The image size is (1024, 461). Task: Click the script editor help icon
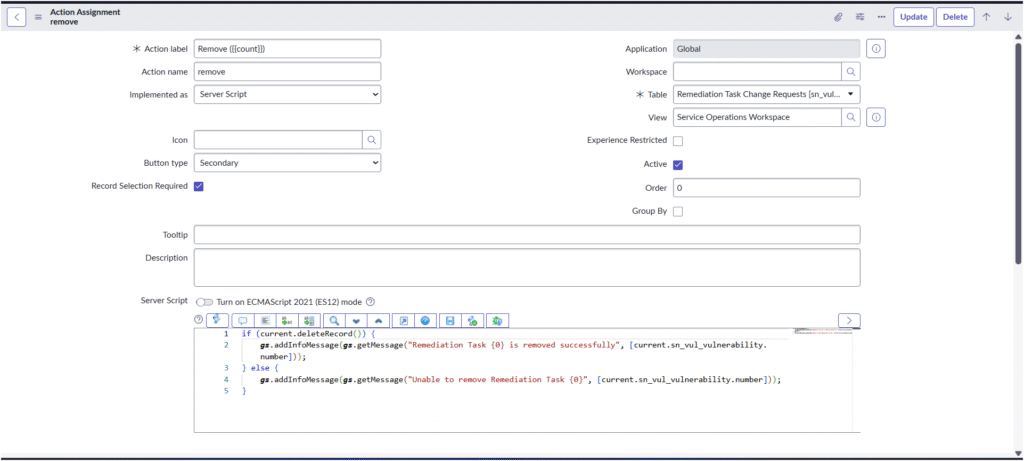426,320
